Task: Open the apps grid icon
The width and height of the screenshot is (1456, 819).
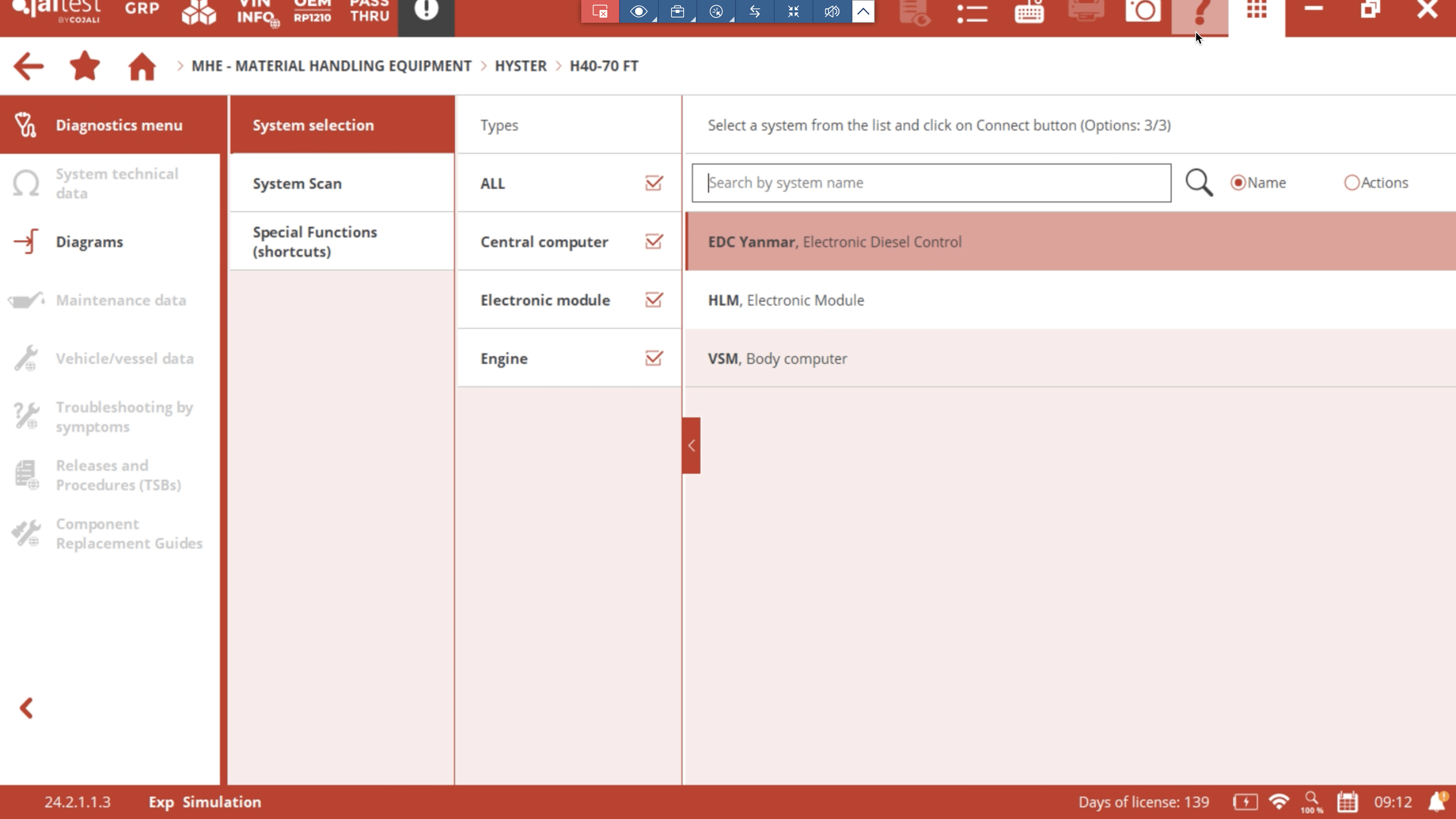Action: pyautogui.click(x=1257, y=10)
